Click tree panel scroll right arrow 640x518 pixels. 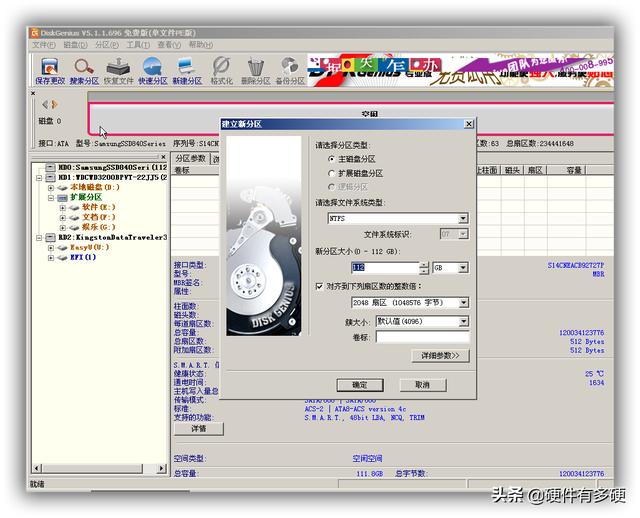162,468
